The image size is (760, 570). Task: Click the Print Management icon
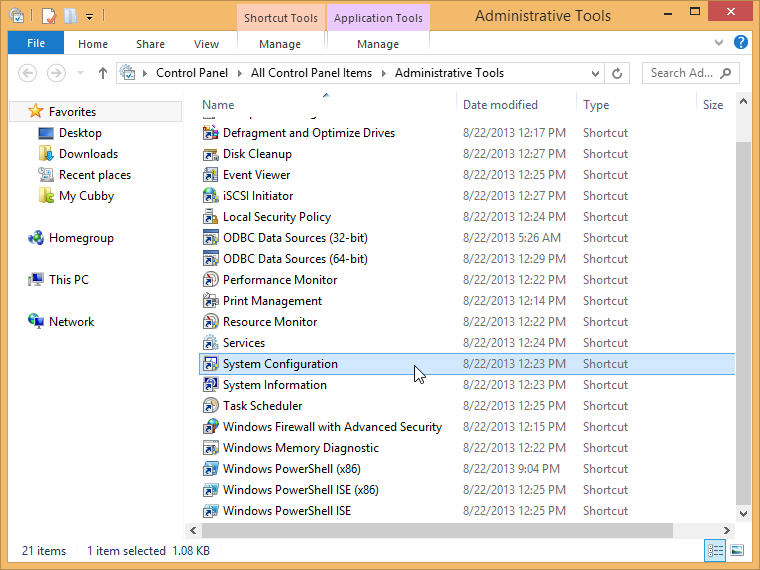coord(210,301)
